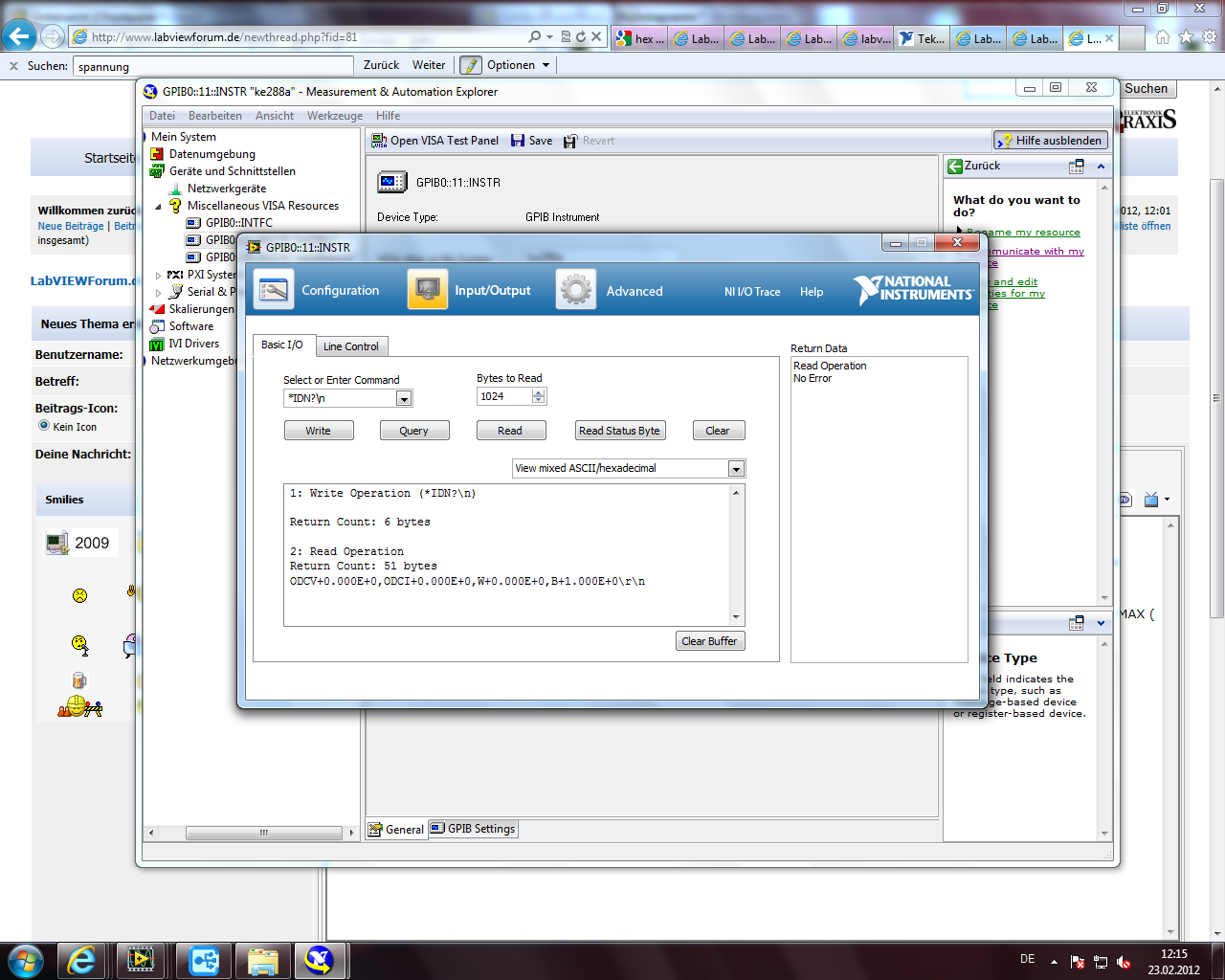Click the GPIB Settings tab icon
This screenshot has width=1225, height=980.
tap(437, 829)
